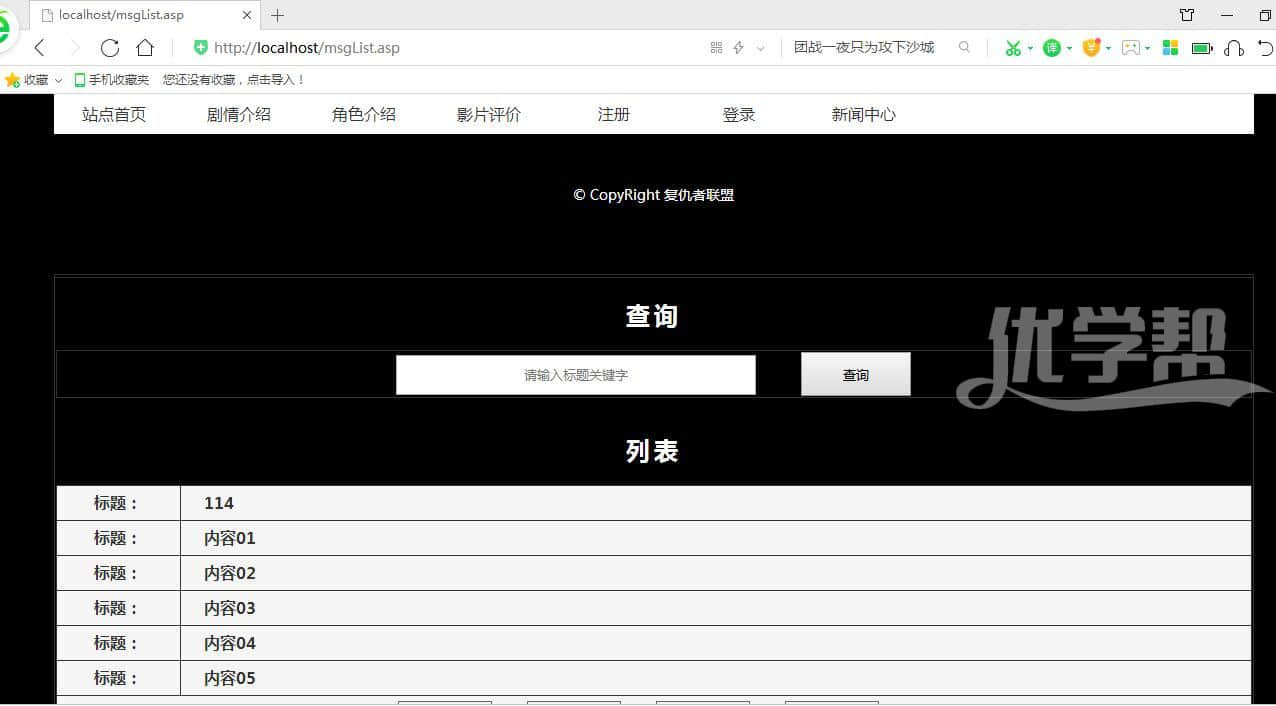Open the scissors screenshot tool
1276x706 pixels.
[x=1012, y=48]
